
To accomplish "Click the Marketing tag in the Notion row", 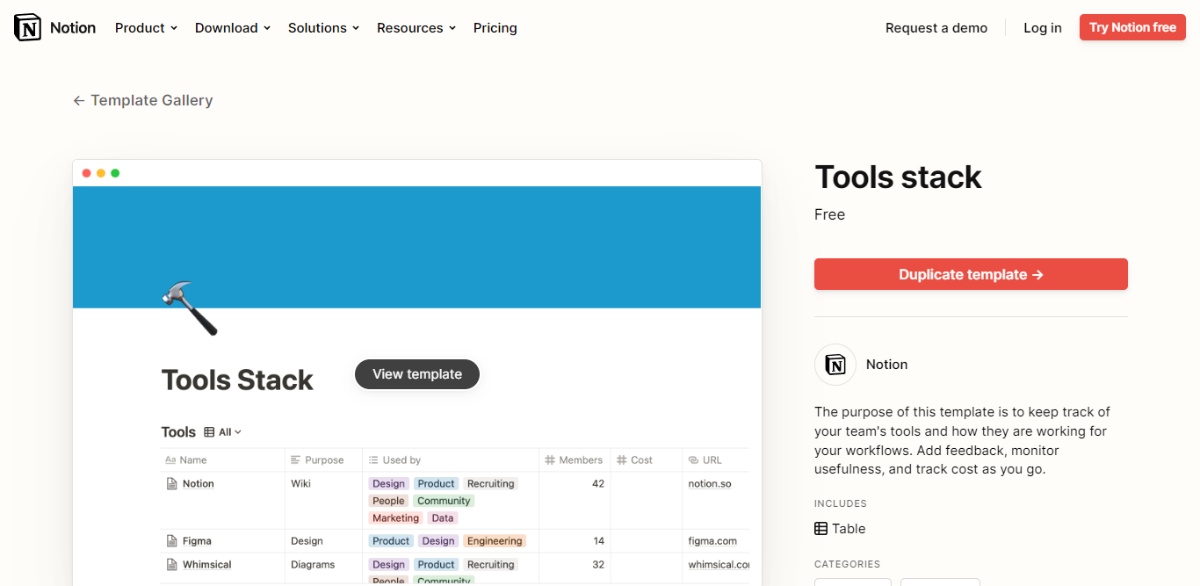I will point(395,518).
